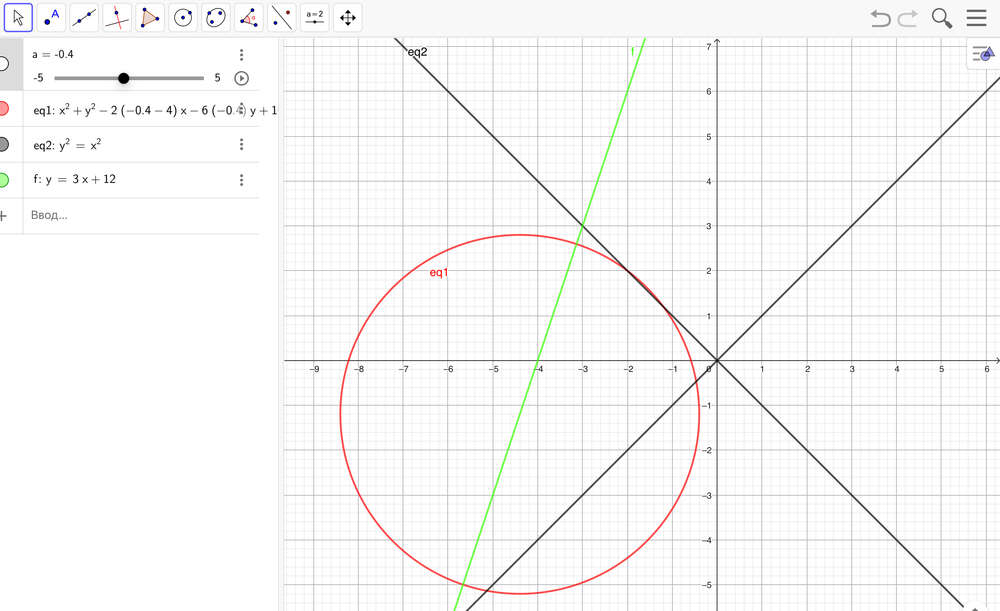Choose the Line through two points tool
This screenshot has height=611, width=1000.
[85, 17]
